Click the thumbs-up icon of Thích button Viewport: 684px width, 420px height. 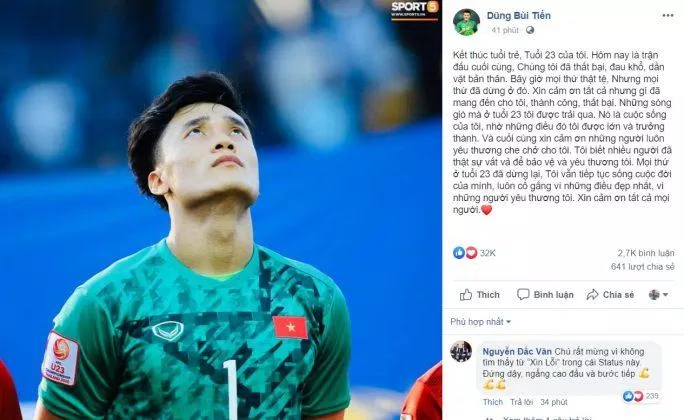[466, 295]
